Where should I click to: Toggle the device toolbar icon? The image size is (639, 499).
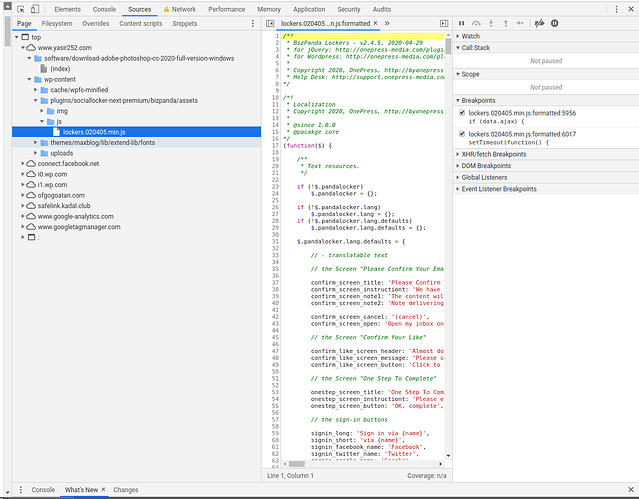click(34, 9)
